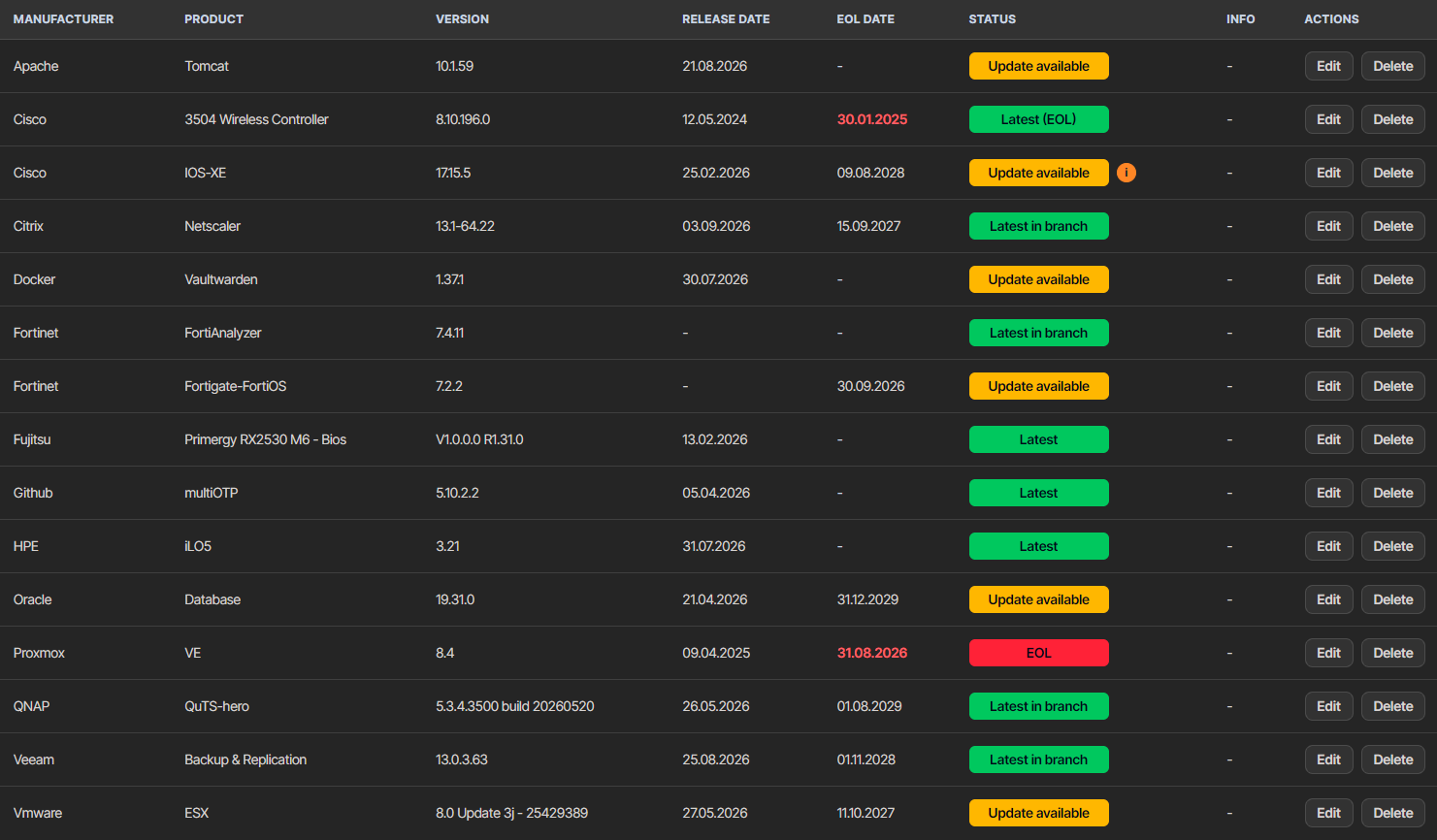Edit the Citrix Netscaler row
This screenshot has height=840, width=1437.
click(x=1328, y=226)
